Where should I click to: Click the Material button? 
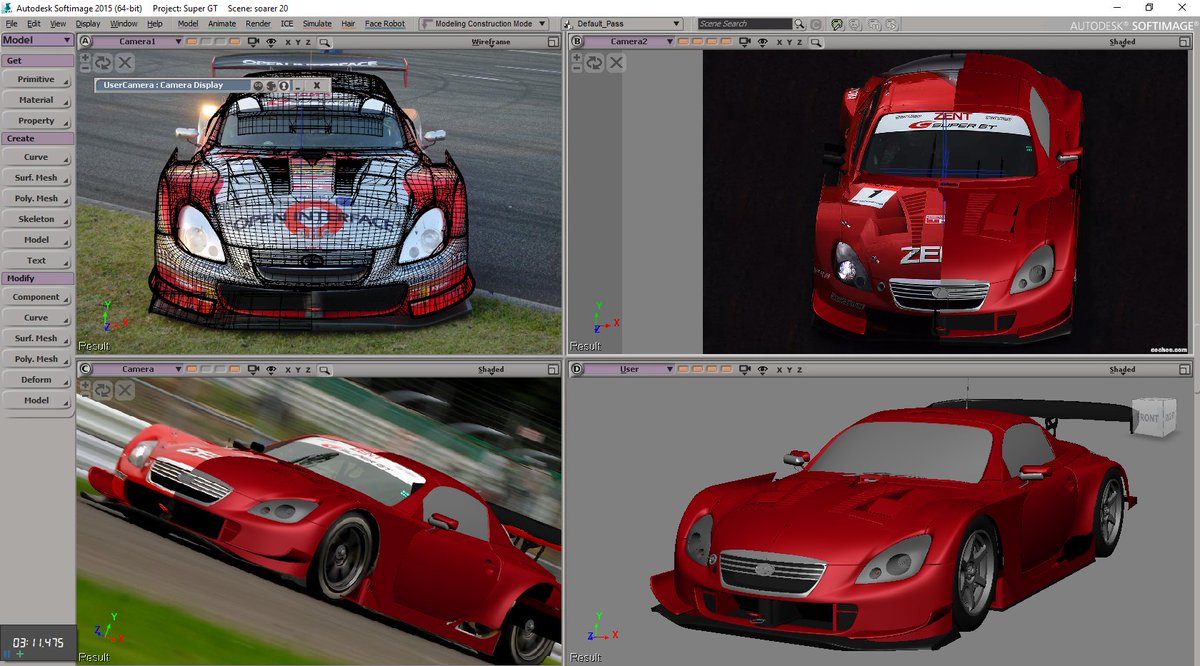pos(37,100)
